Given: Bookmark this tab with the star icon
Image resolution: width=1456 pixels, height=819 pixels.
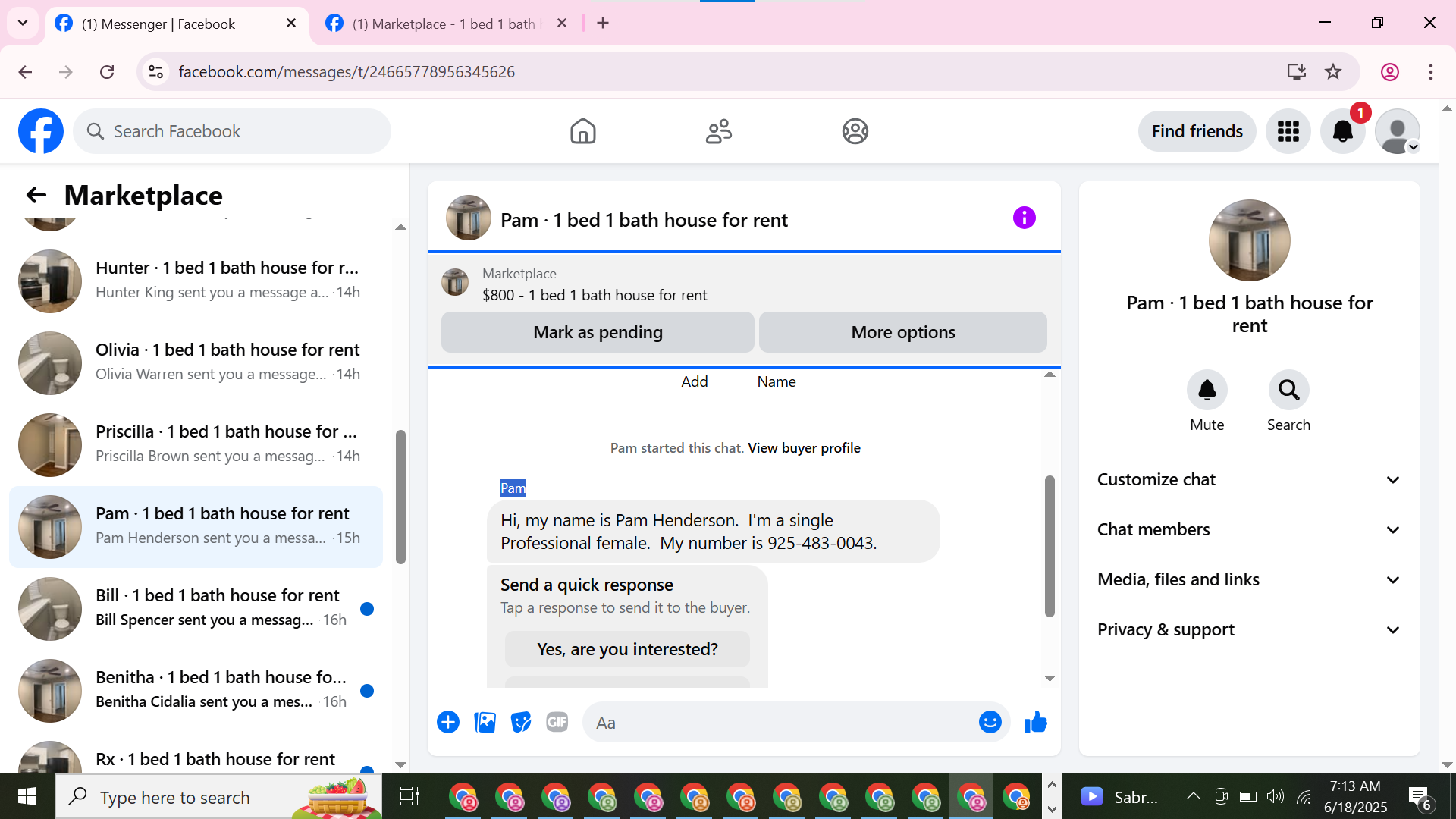Looking at the screenshot, I should [1333, 72].
